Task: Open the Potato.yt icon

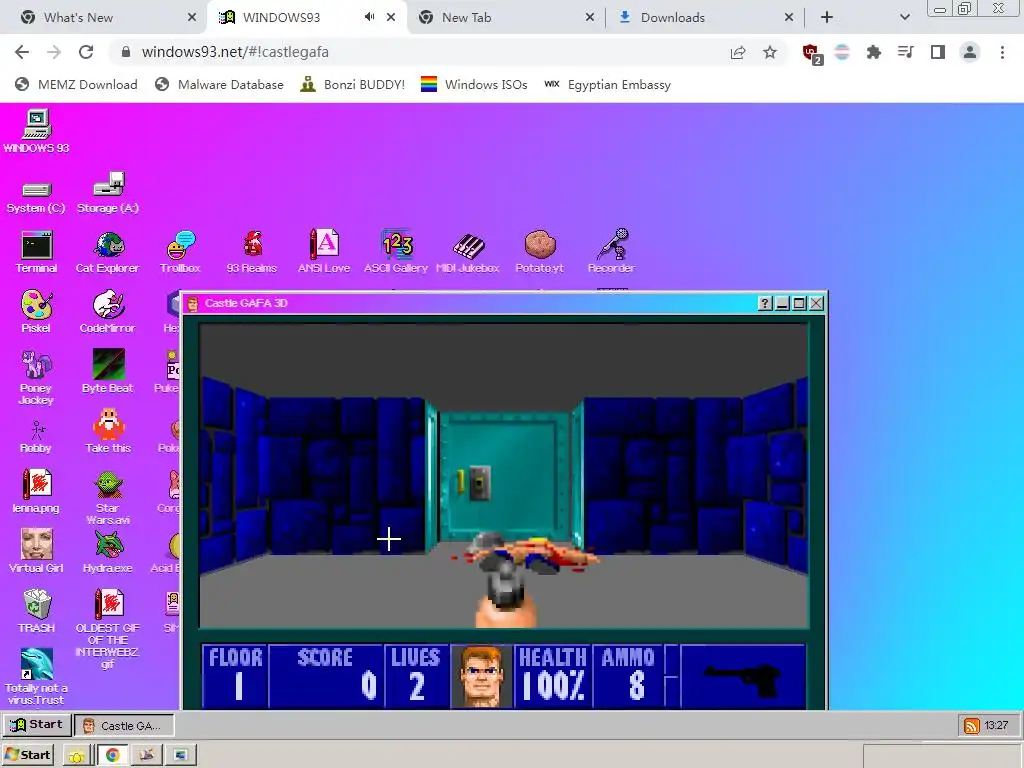Action: [x=539, y=252]
